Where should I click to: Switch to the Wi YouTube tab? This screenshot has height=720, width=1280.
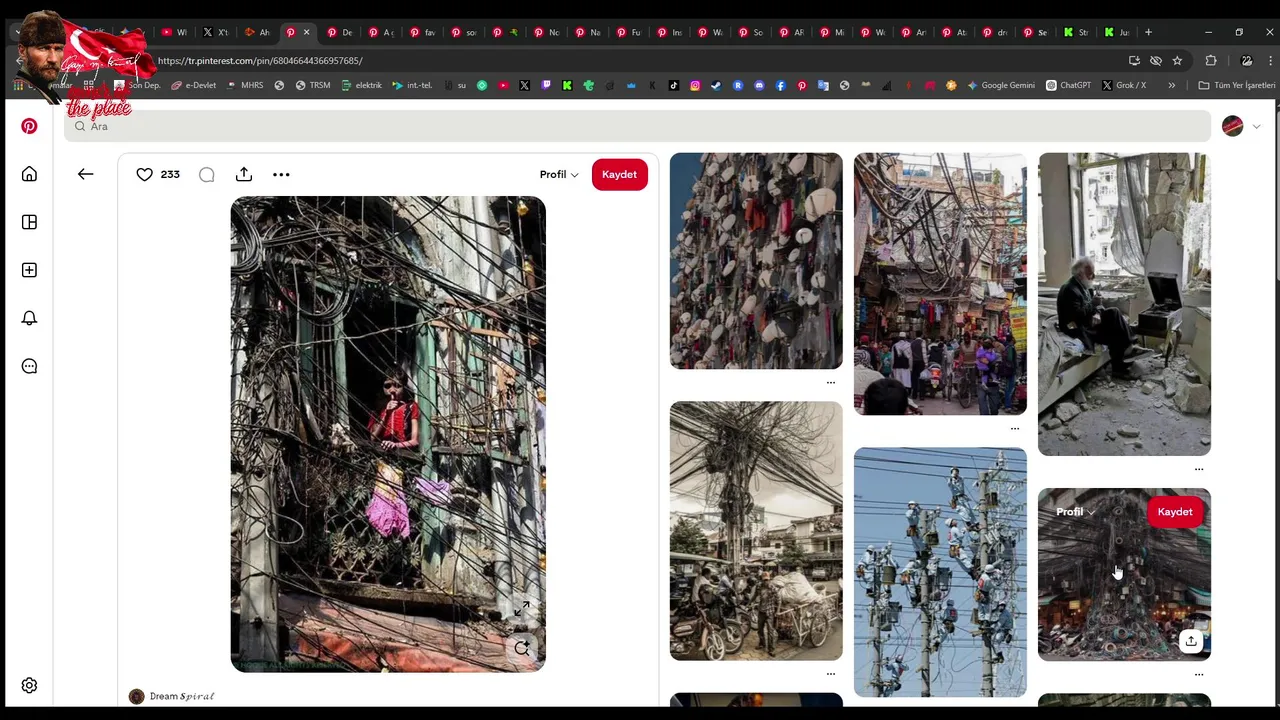[174, 32]
